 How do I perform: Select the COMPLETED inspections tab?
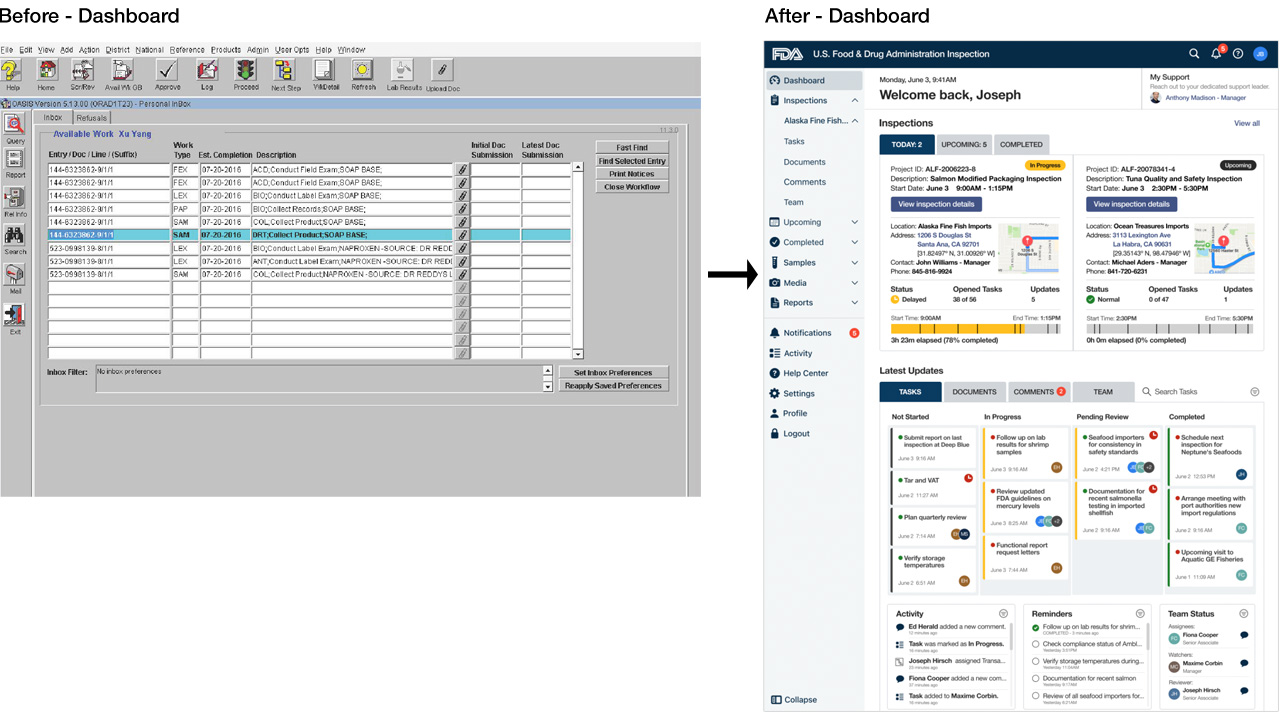[1021, 145]
